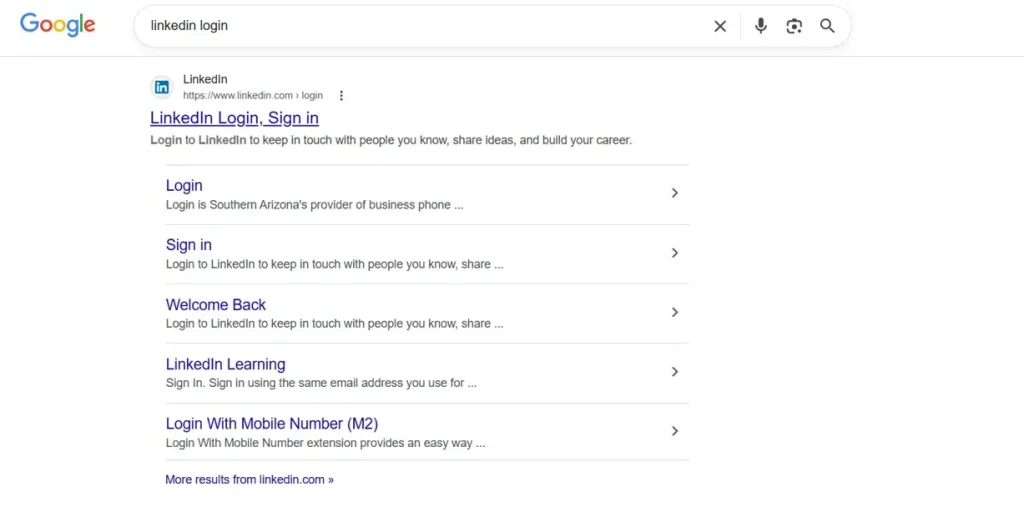Click the chevron on the Welcome Back row

point(675,312)
